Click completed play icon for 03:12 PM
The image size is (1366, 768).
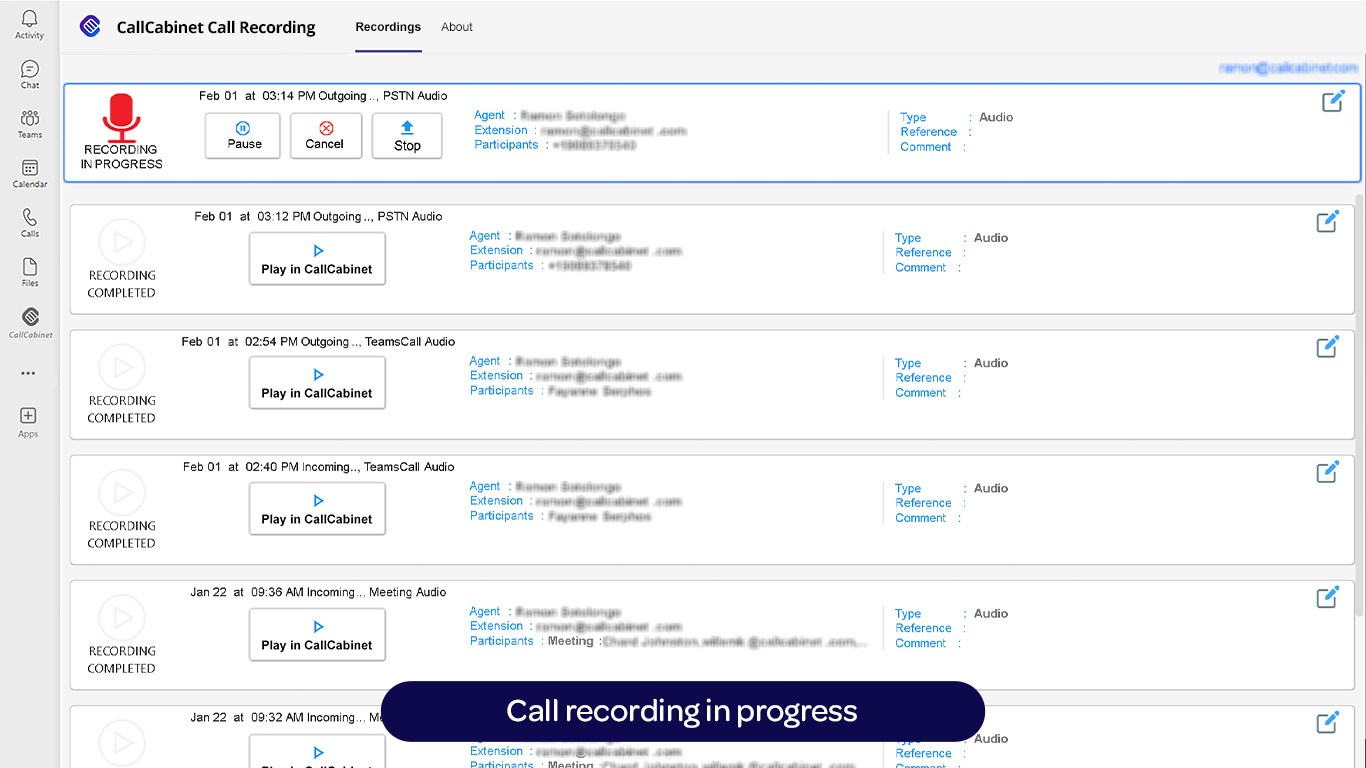click(122, 242)
